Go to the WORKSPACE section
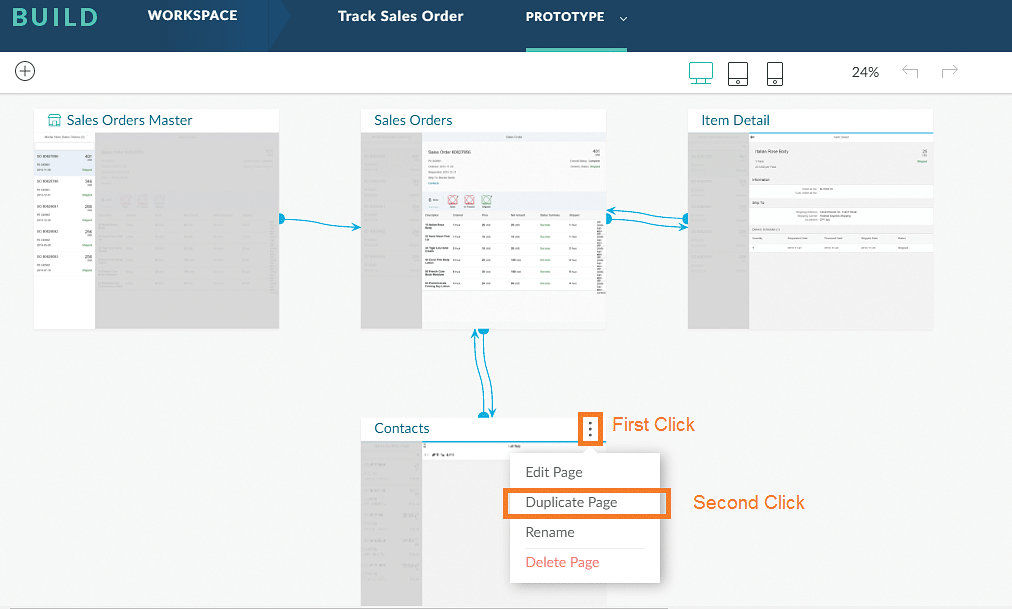The width and height of the screenshot is (1012, 609). (192, 16)
